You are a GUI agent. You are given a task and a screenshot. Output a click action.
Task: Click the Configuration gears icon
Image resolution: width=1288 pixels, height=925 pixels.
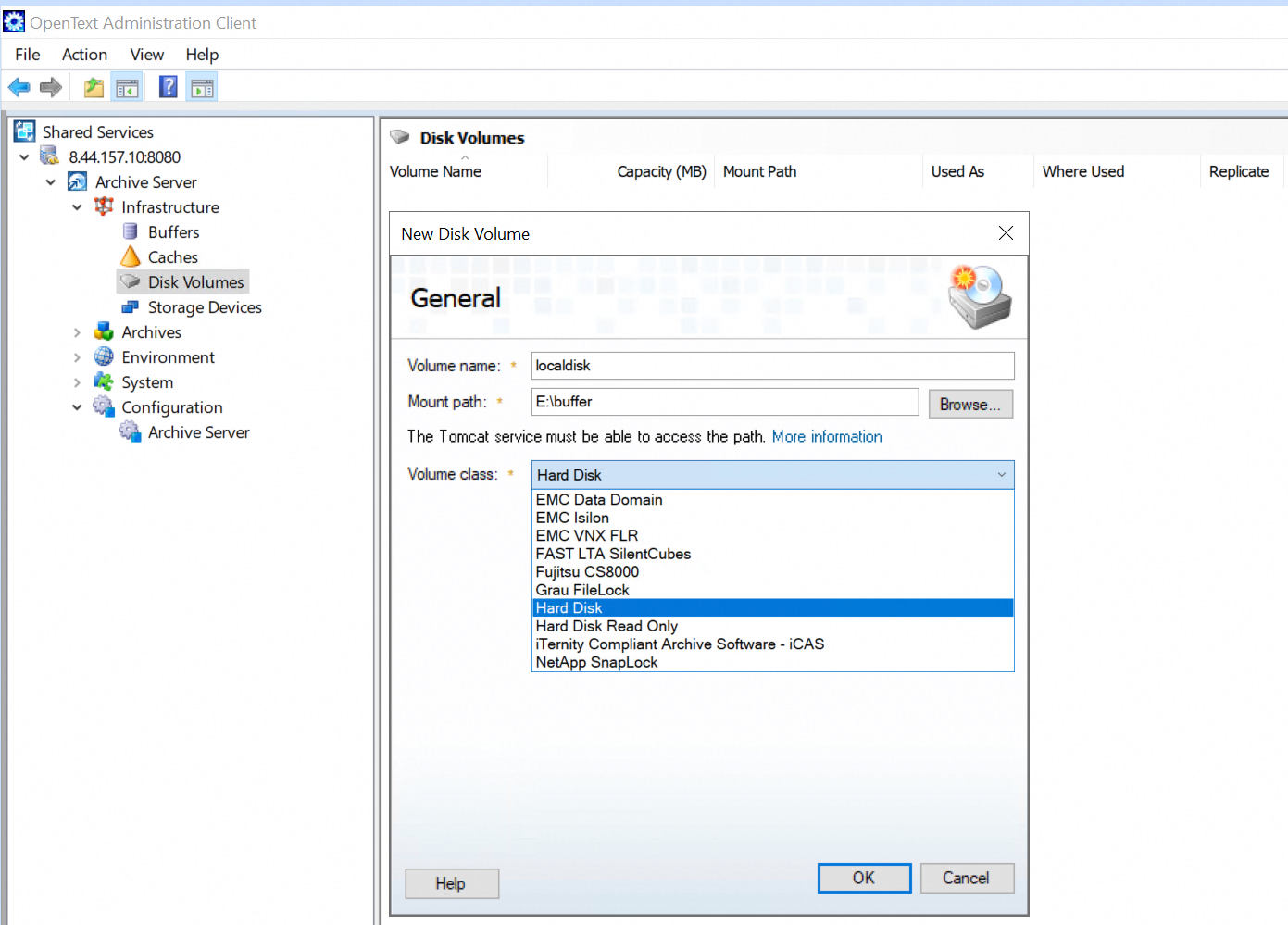(x=104, y=406)
